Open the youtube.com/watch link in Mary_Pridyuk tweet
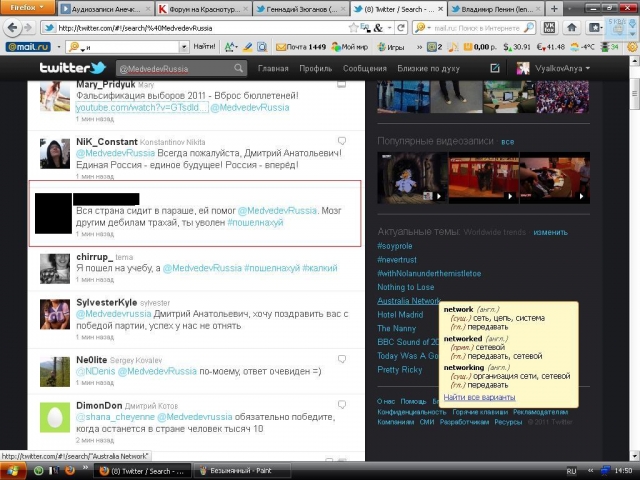640x480 pixels. 142,107
